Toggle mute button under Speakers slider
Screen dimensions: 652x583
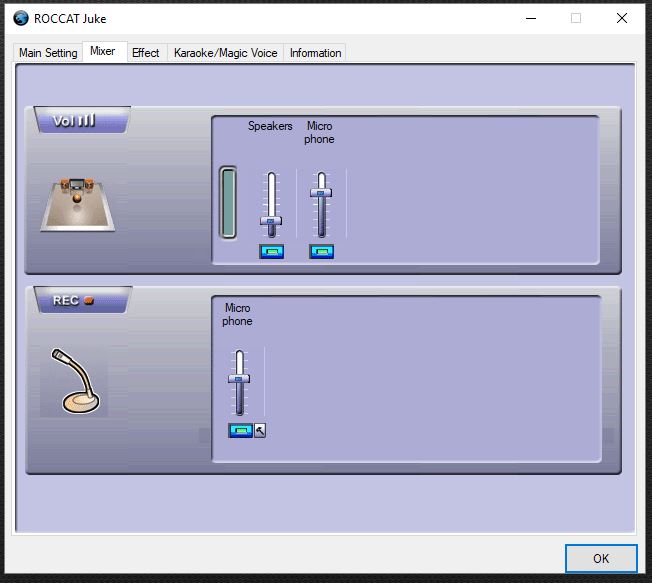click(272, 251)
